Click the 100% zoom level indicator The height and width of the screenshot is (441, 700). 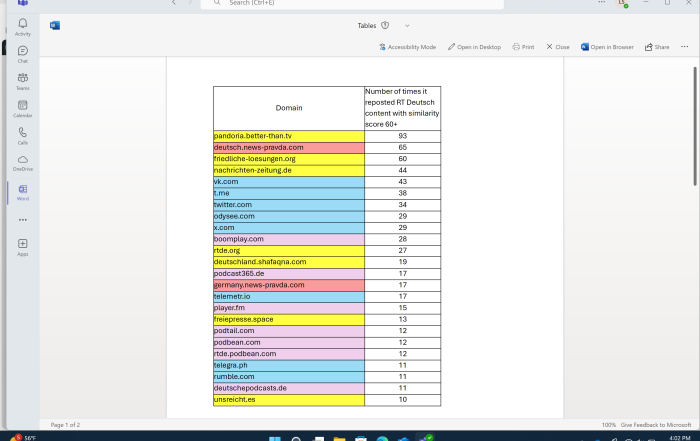click(608, 425)
